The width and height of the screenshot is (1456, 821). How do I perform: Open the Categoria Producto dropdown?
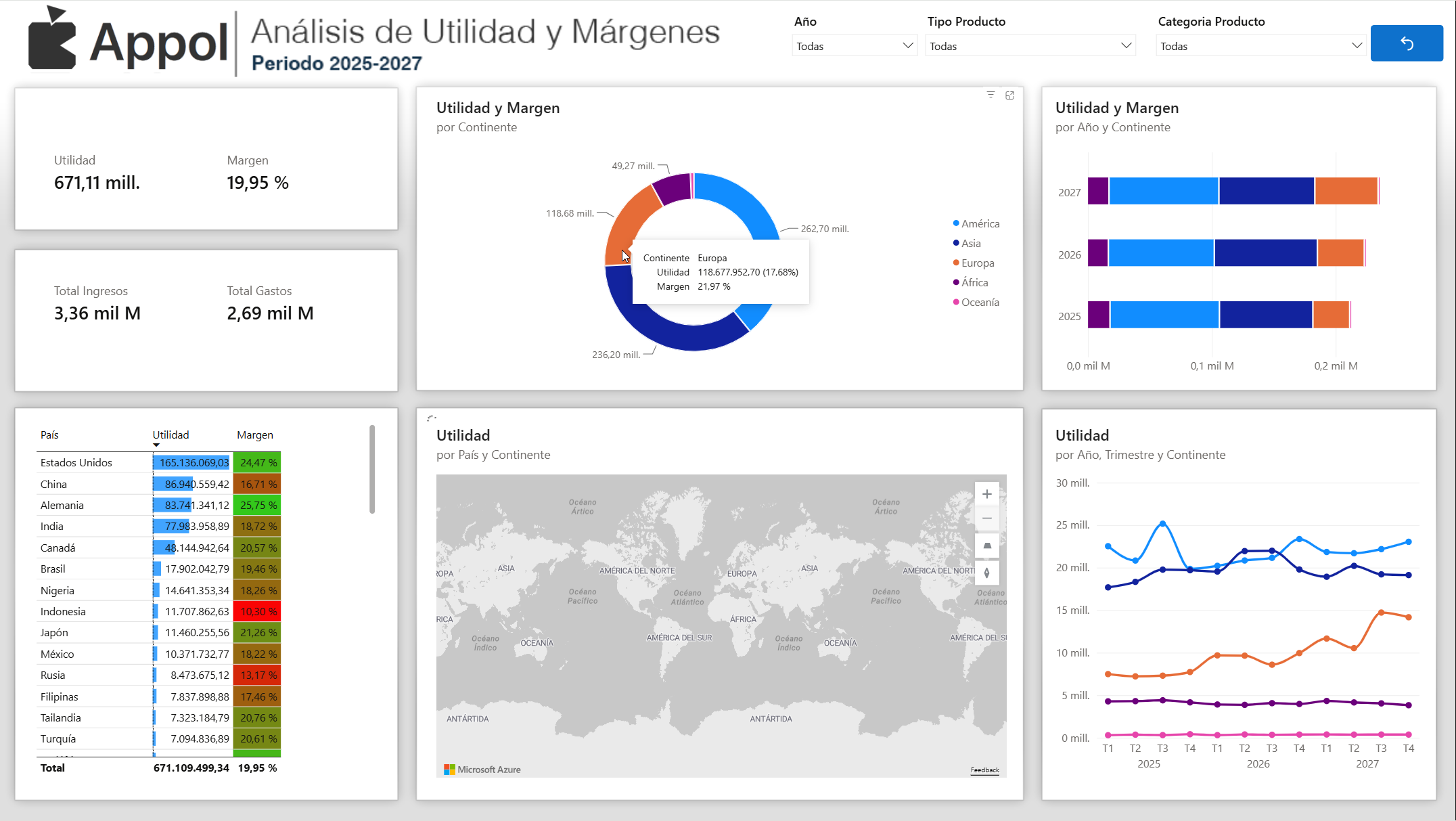click(x=1260, y=46)
